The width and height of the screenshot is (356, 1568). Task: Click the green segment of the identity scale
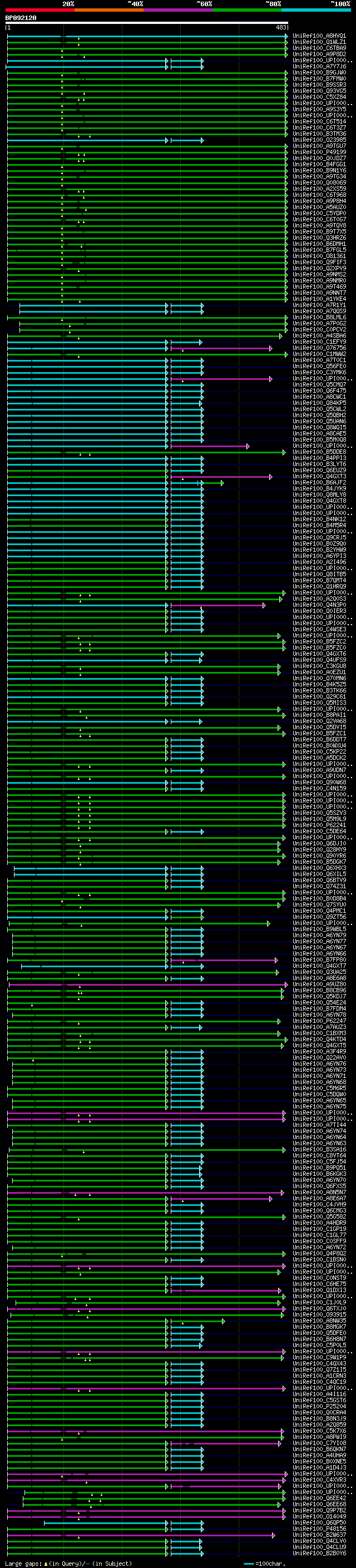click(x=247, y=11)
